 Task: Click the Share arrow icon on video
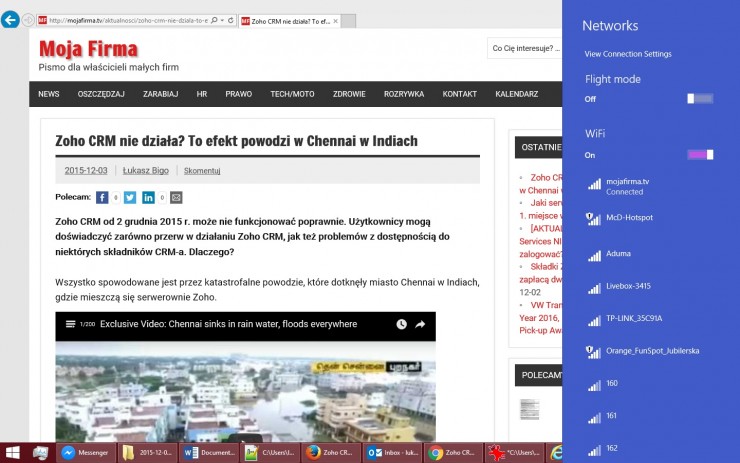point(420,324)
